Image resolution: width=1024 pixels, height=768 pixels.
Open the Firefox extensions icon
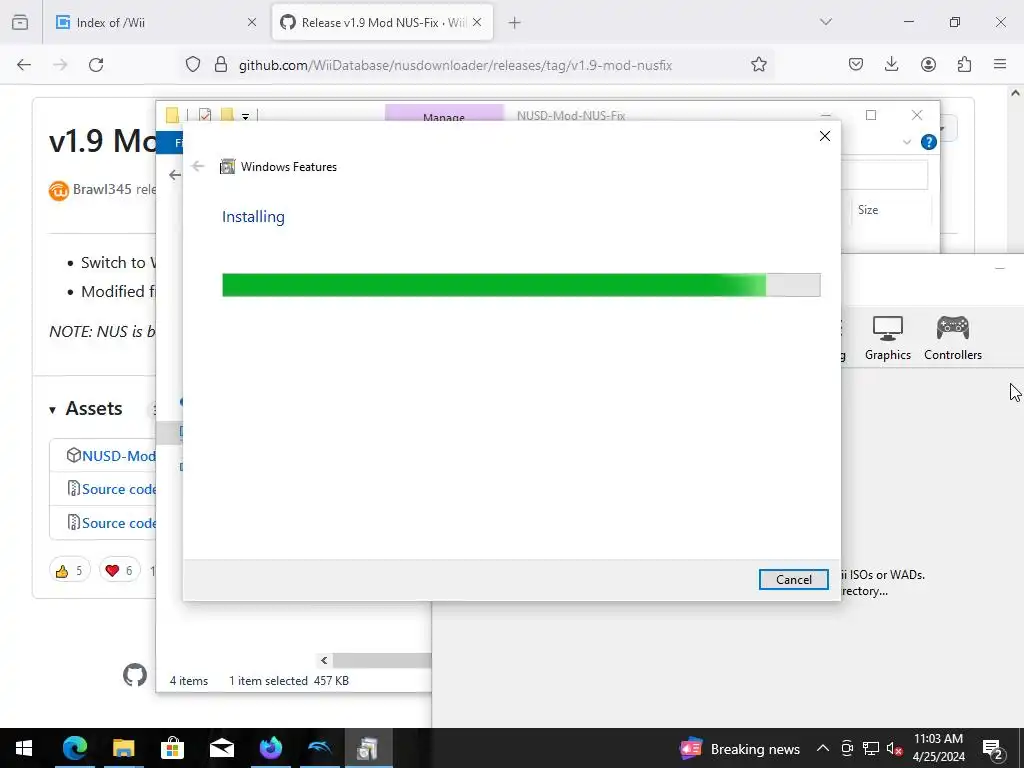coord(964,65)
